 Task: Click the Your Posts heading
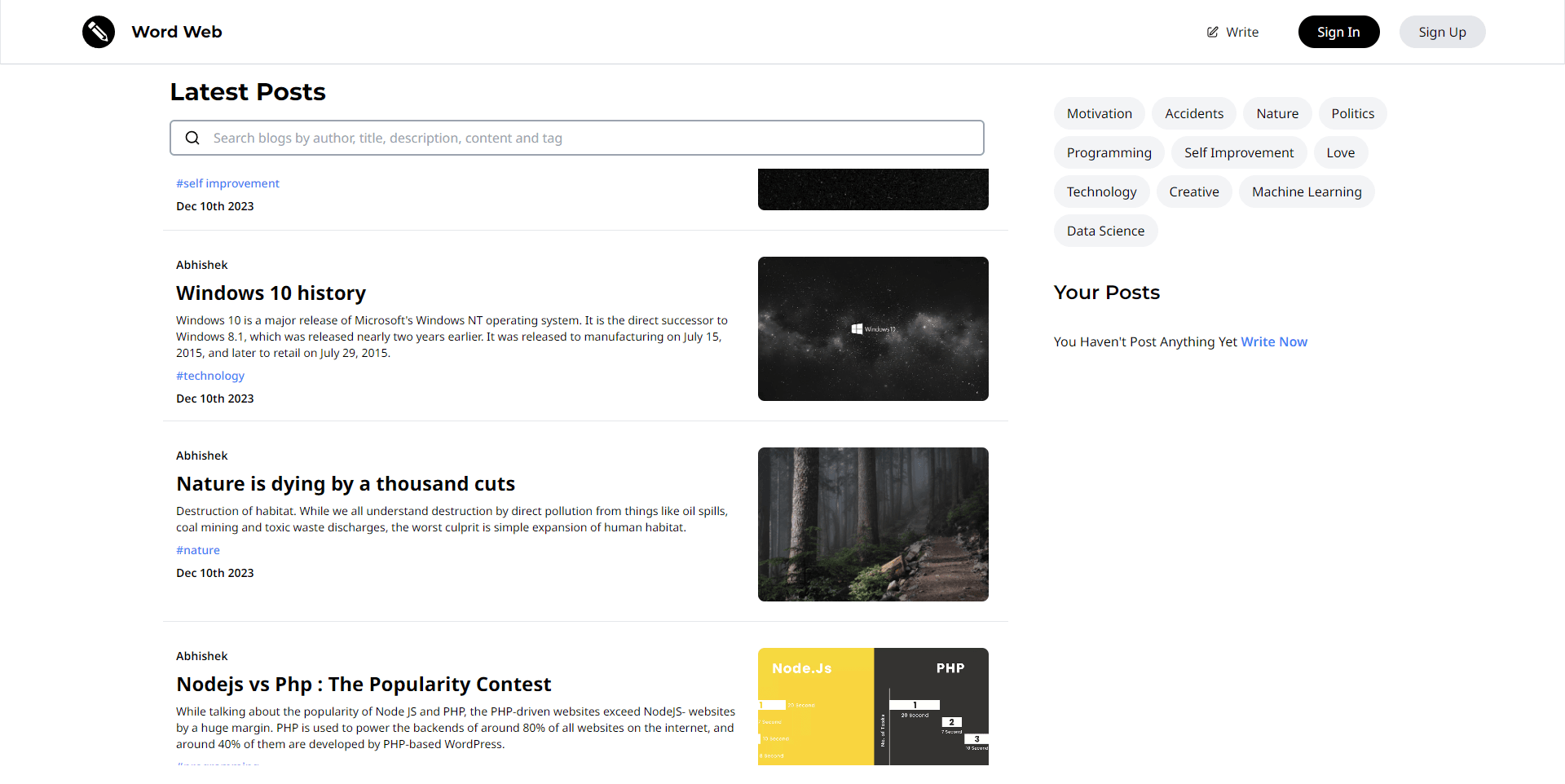point(1106,292)
